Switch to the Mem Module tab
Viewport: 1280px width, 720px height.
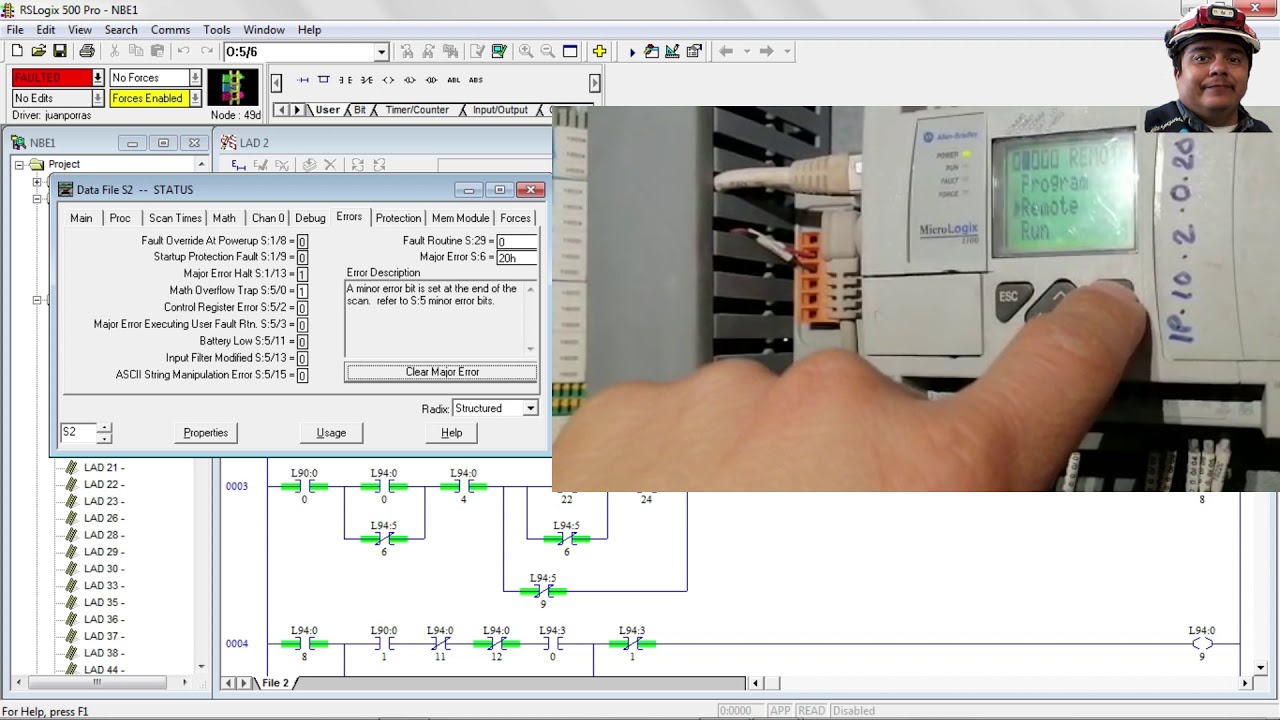pos(460,218)
